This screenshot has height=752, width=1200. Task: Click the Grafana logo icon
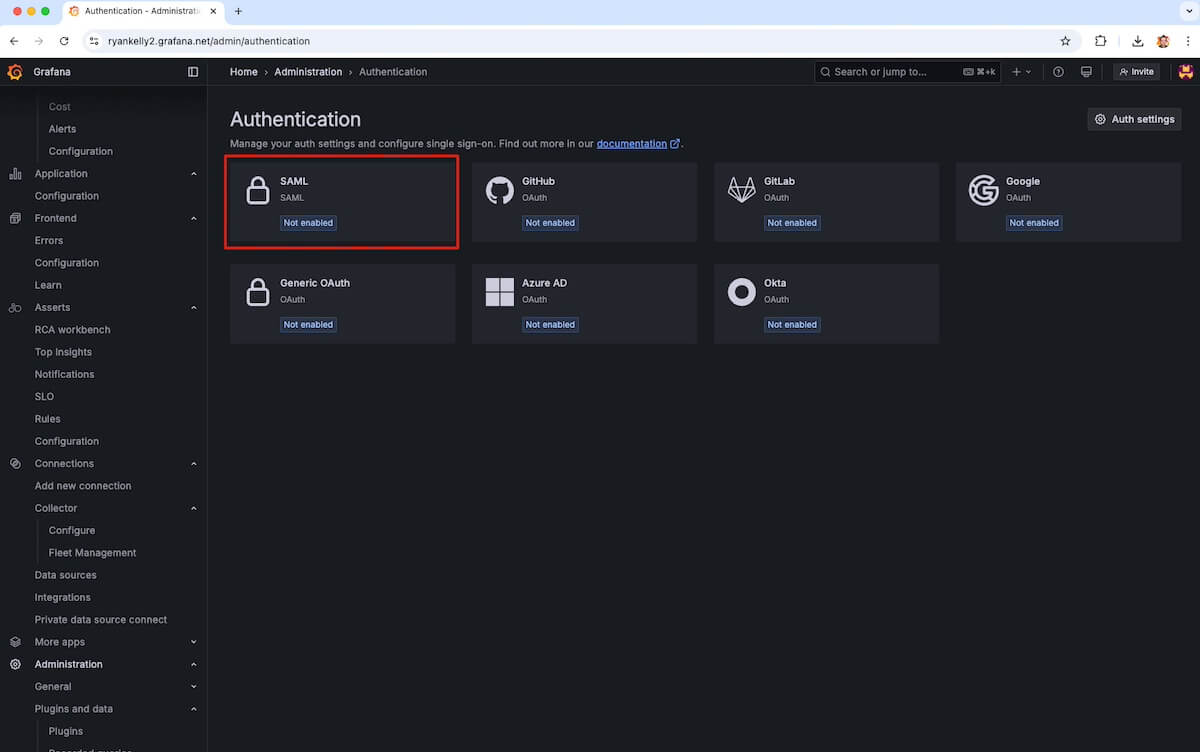click(15, 72)
